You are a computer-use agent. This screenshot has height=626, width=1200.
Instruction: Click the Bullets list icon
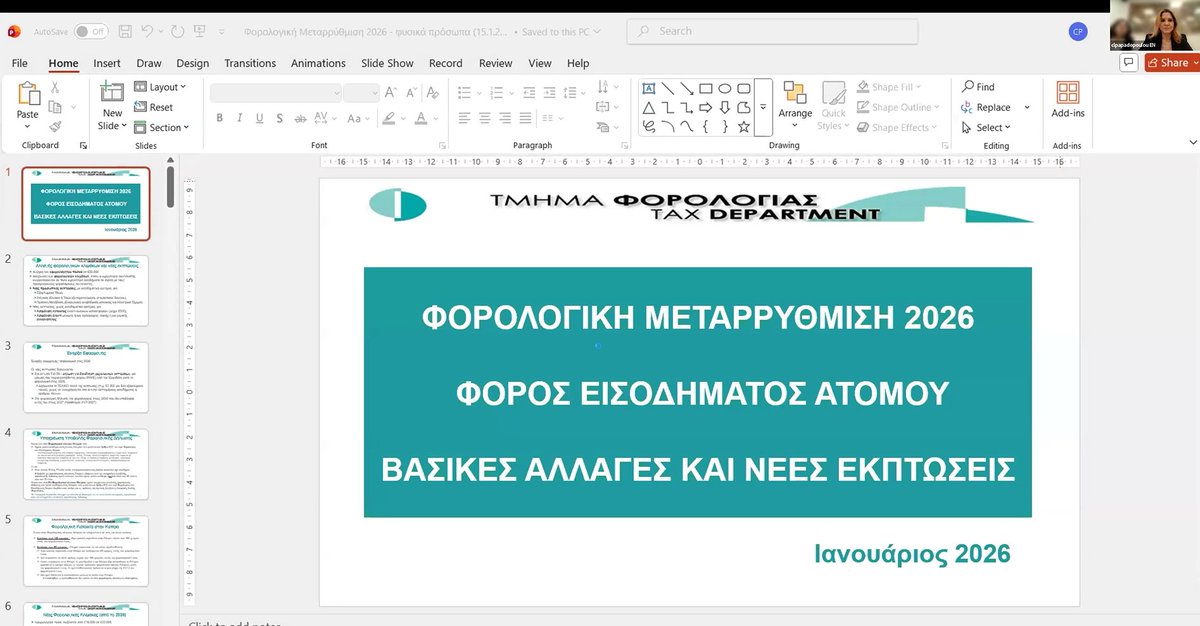coord(463,93)
